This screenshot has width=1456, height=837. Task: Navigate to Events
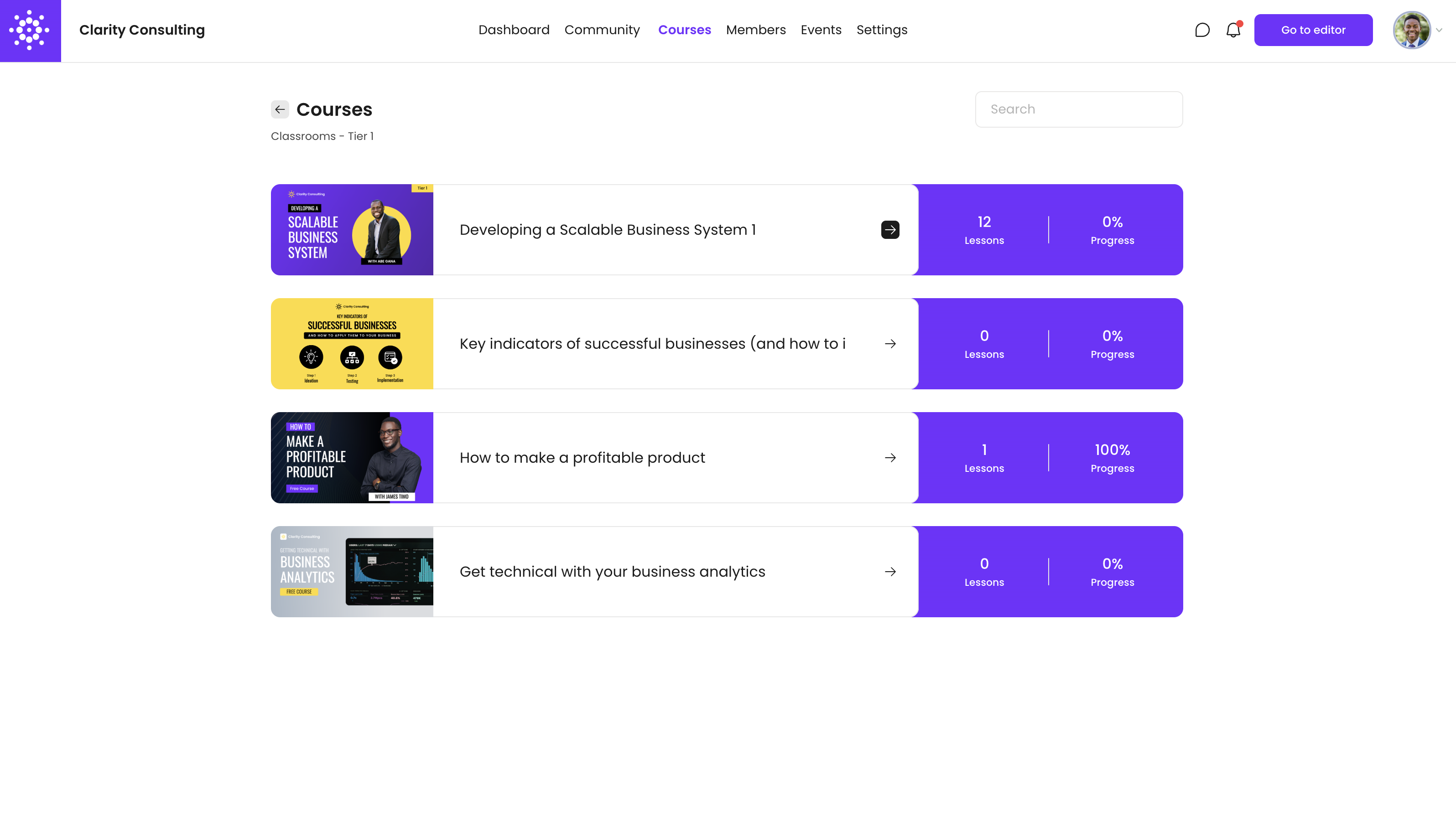(821, 30)
